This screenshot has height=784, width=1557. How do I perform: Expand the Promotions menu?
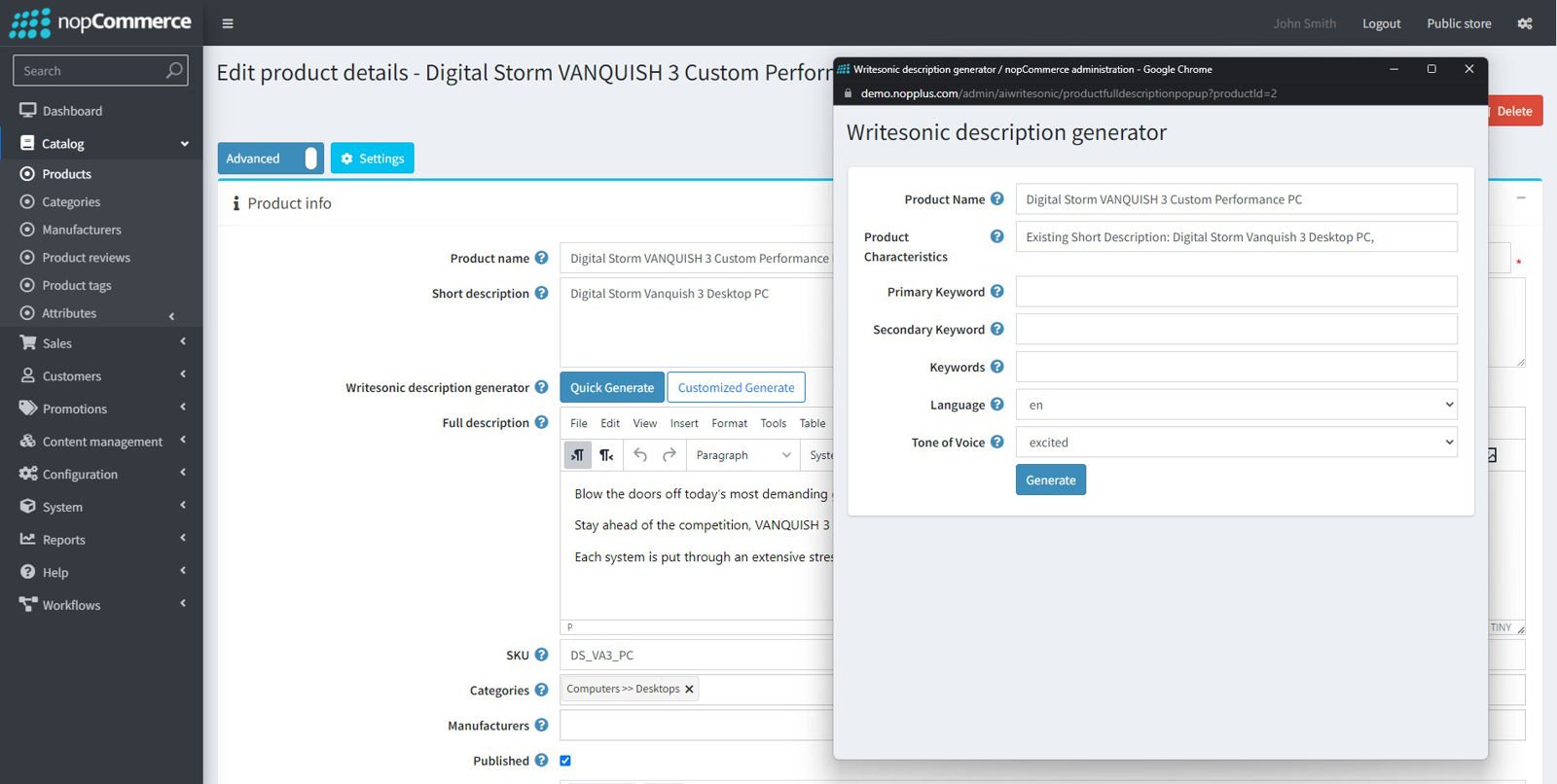[x=101, y=409]
